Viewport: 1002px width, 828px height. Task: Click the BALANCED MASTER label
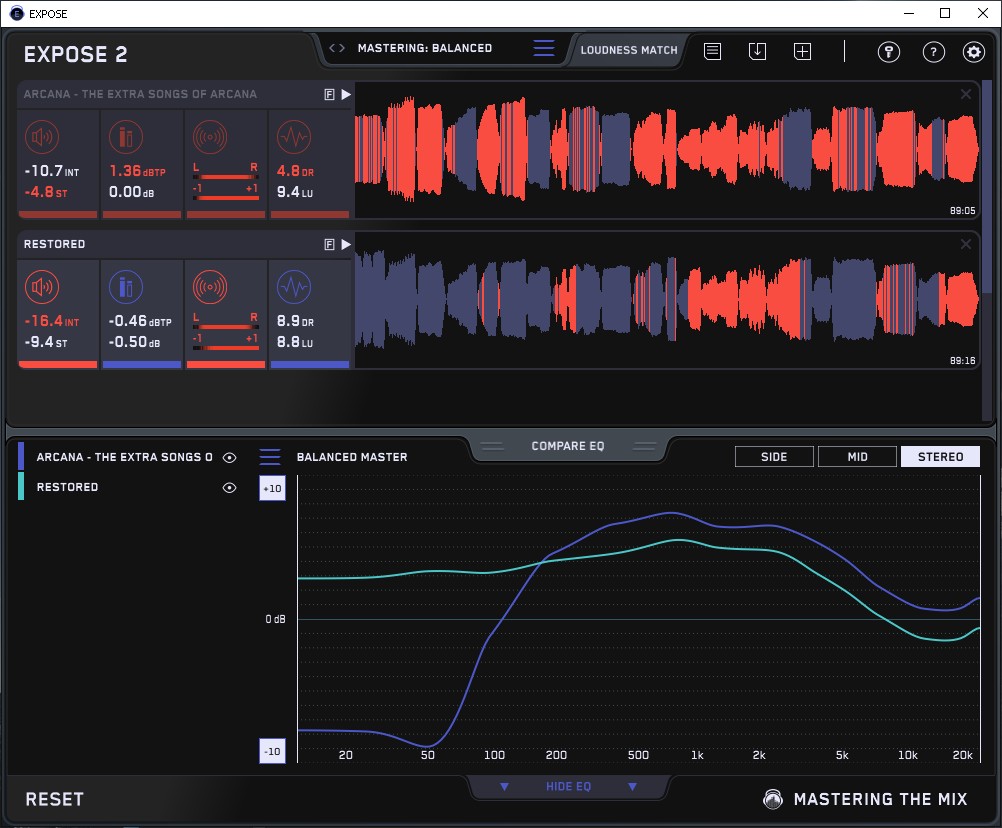(352, 457)
